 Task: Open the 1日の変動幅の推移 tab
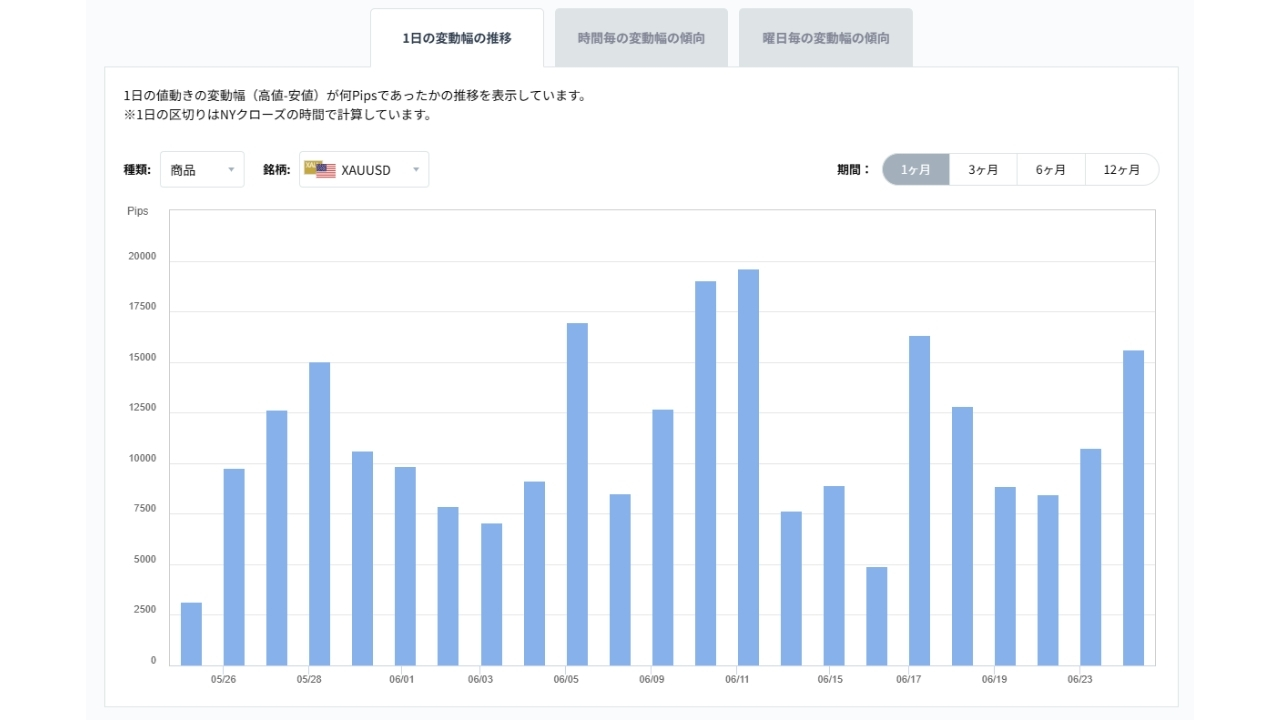point(457,38)
